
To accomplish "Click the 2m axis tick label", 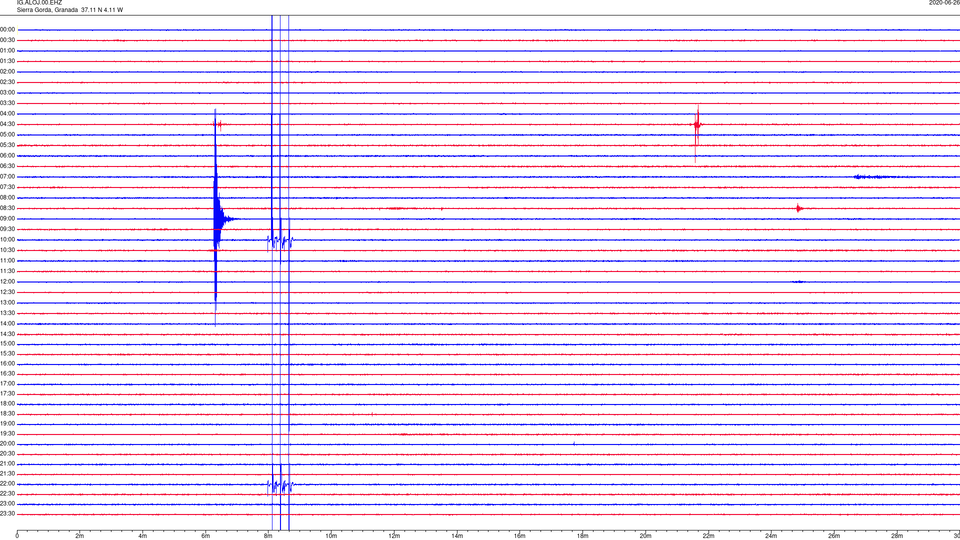I will click(x=80, y=536).
